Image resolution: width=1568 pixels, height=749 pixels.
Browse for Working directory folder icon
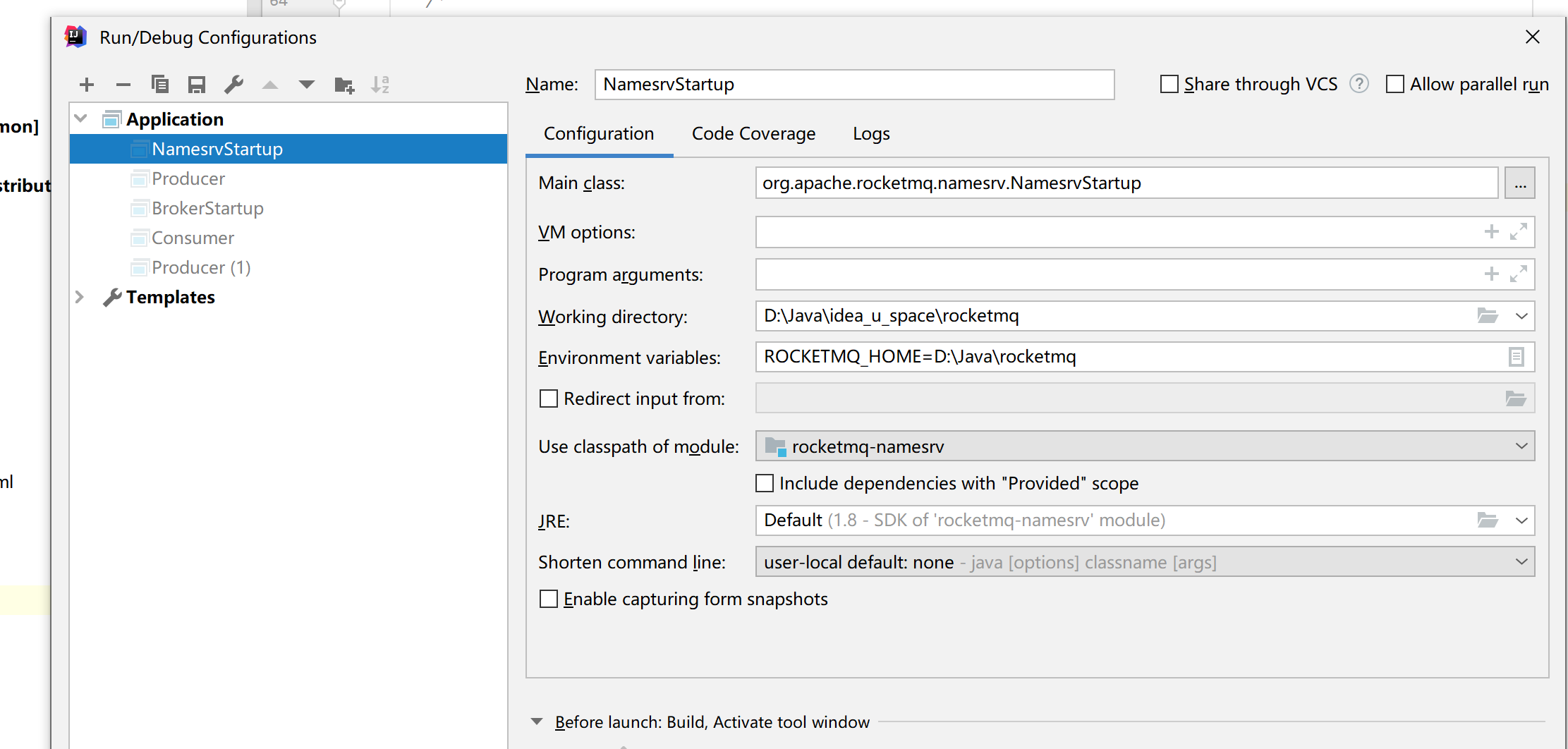coord(1488,315)
